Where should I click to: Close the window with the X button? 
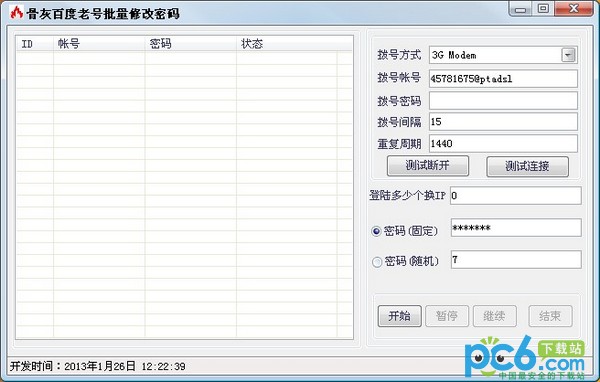point(574,9)
